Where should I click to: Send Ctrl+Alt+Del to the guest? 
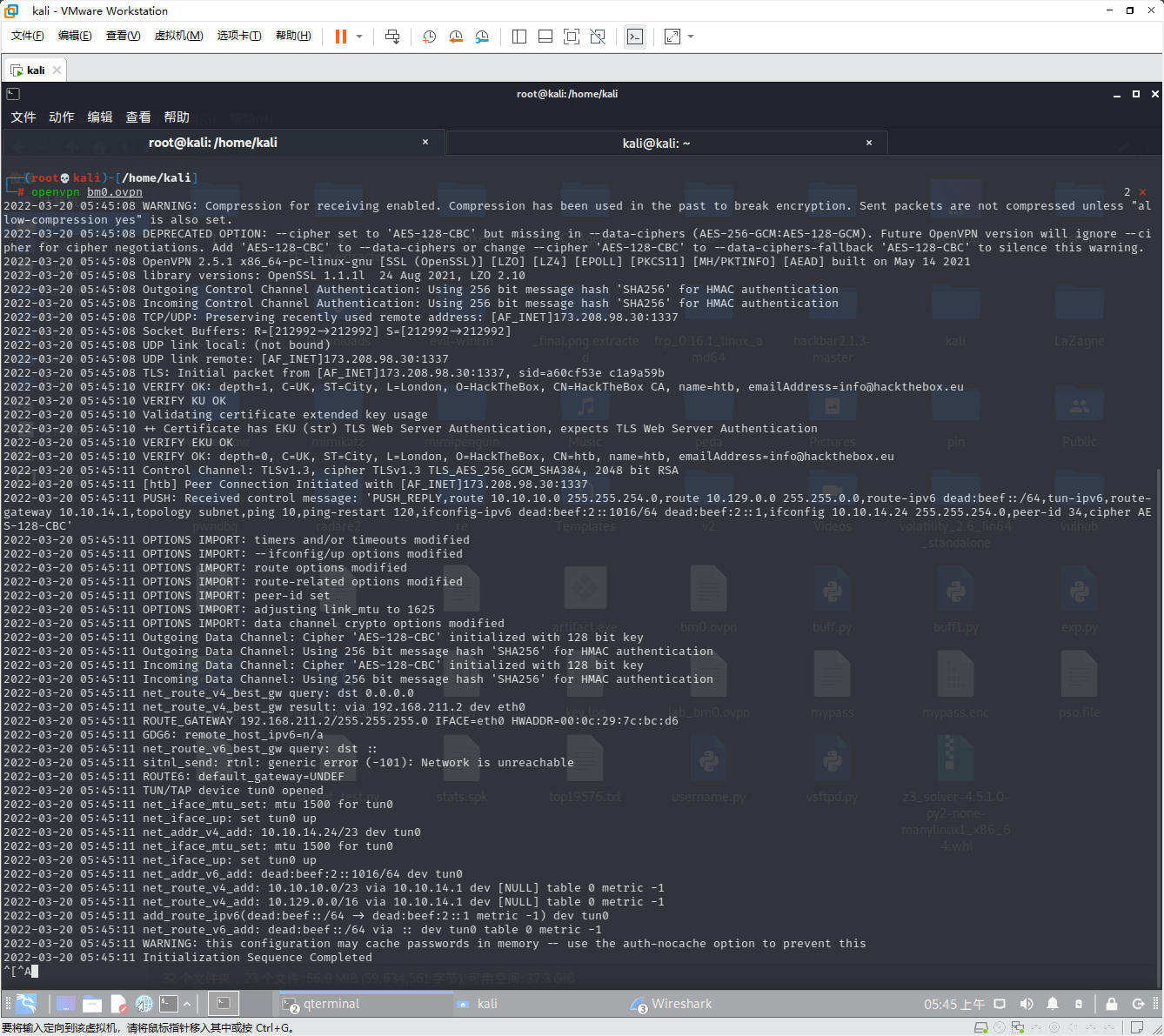pos(392,36)
